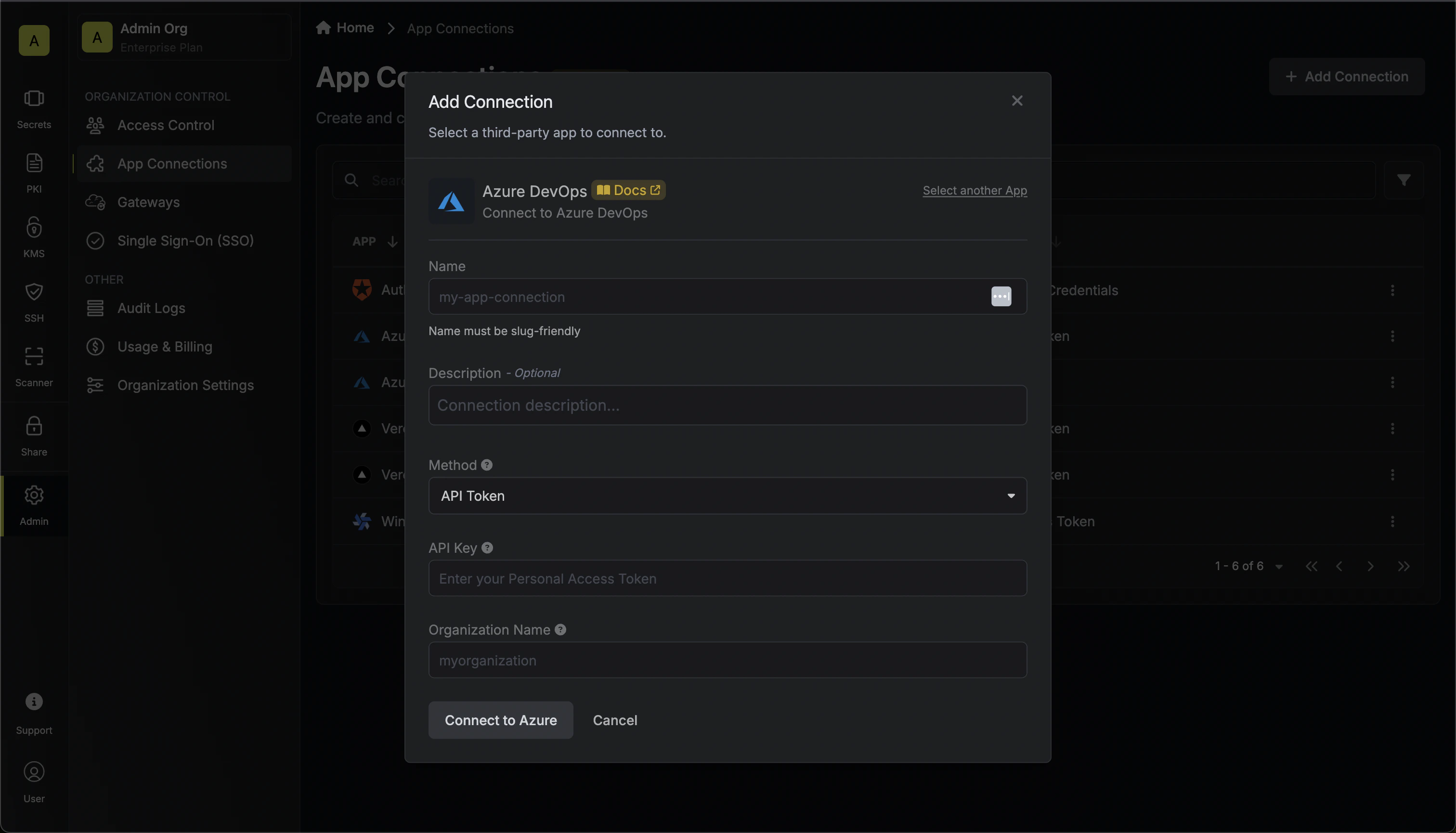Sort by the APP column arrow
The image size is (1456, 833).
[x=392, y=241]
